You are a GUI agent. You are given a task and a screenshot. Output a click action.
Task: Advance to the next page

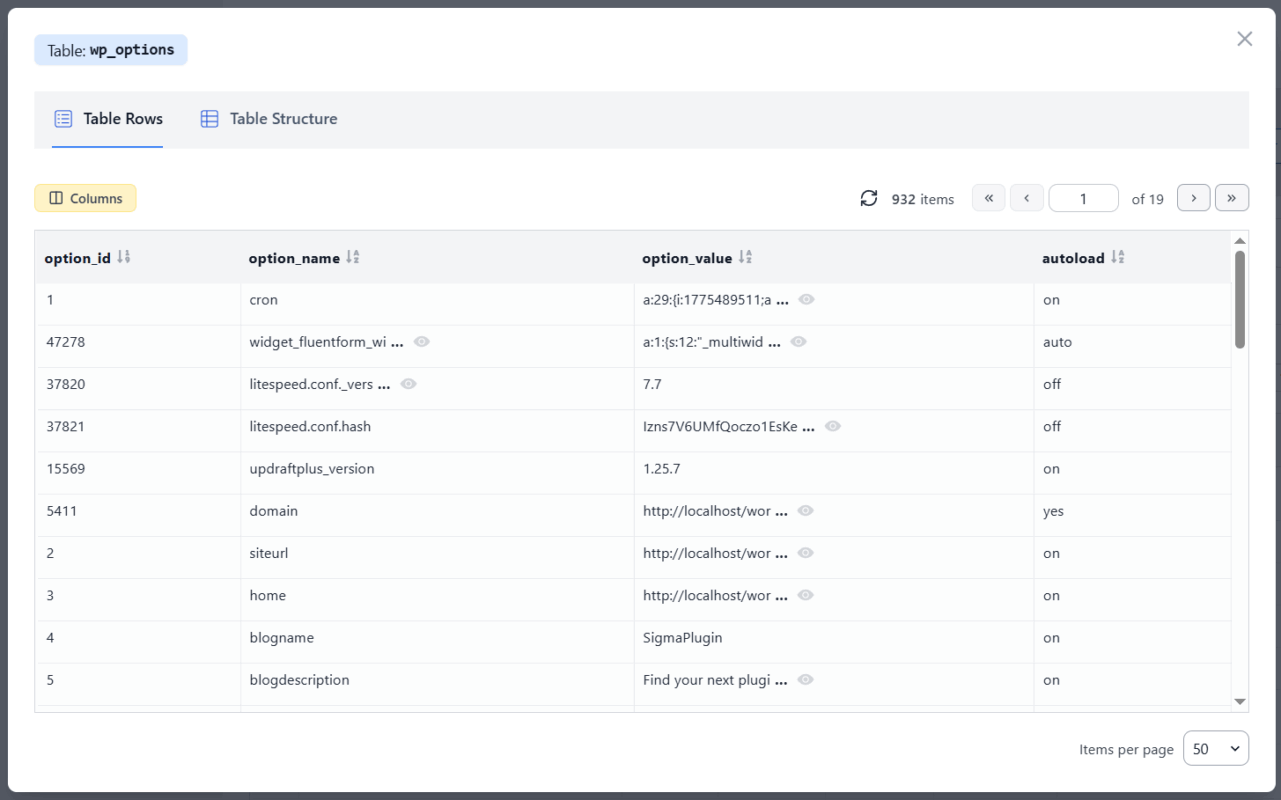pyautogui.click(x=1194, y=197)
